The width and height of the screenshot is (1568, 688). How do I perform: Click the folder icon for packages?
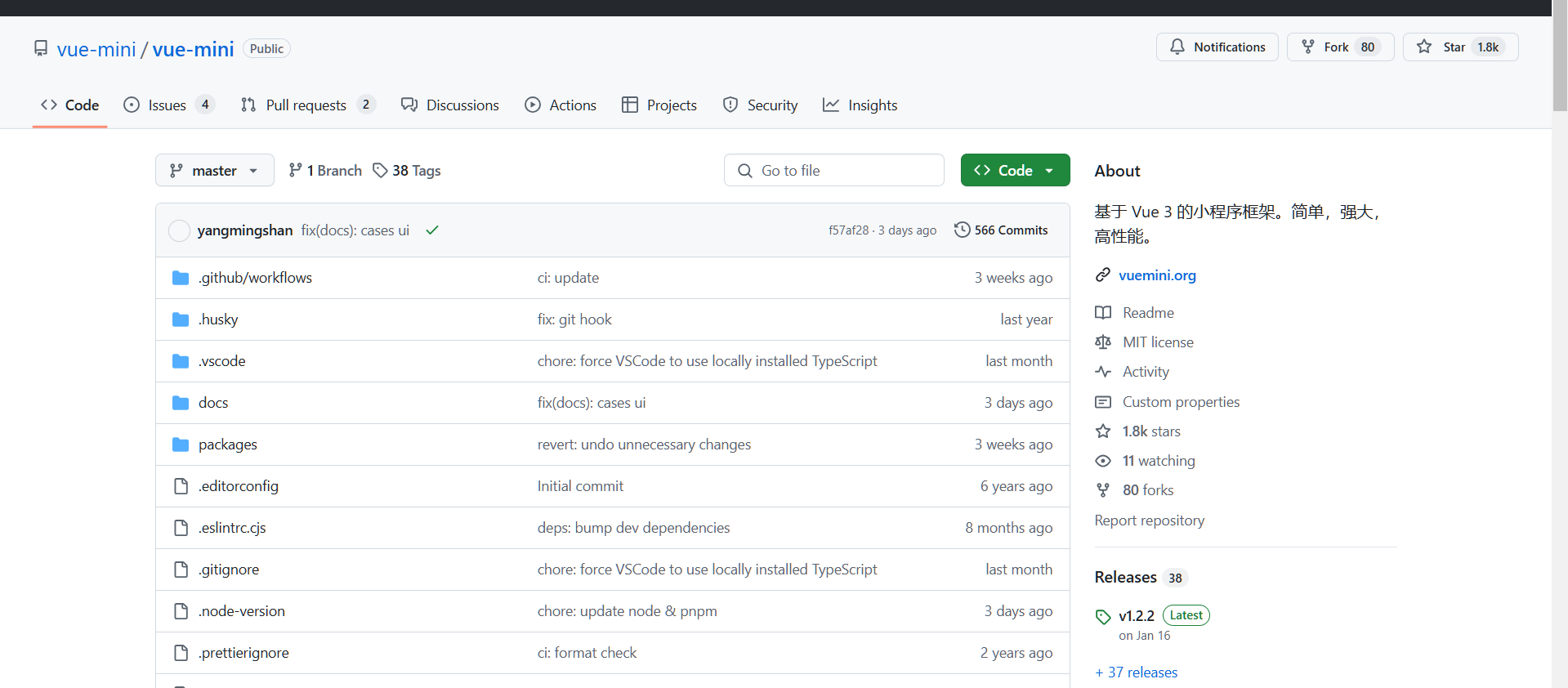pyautogui.click(x=181, y=445)
